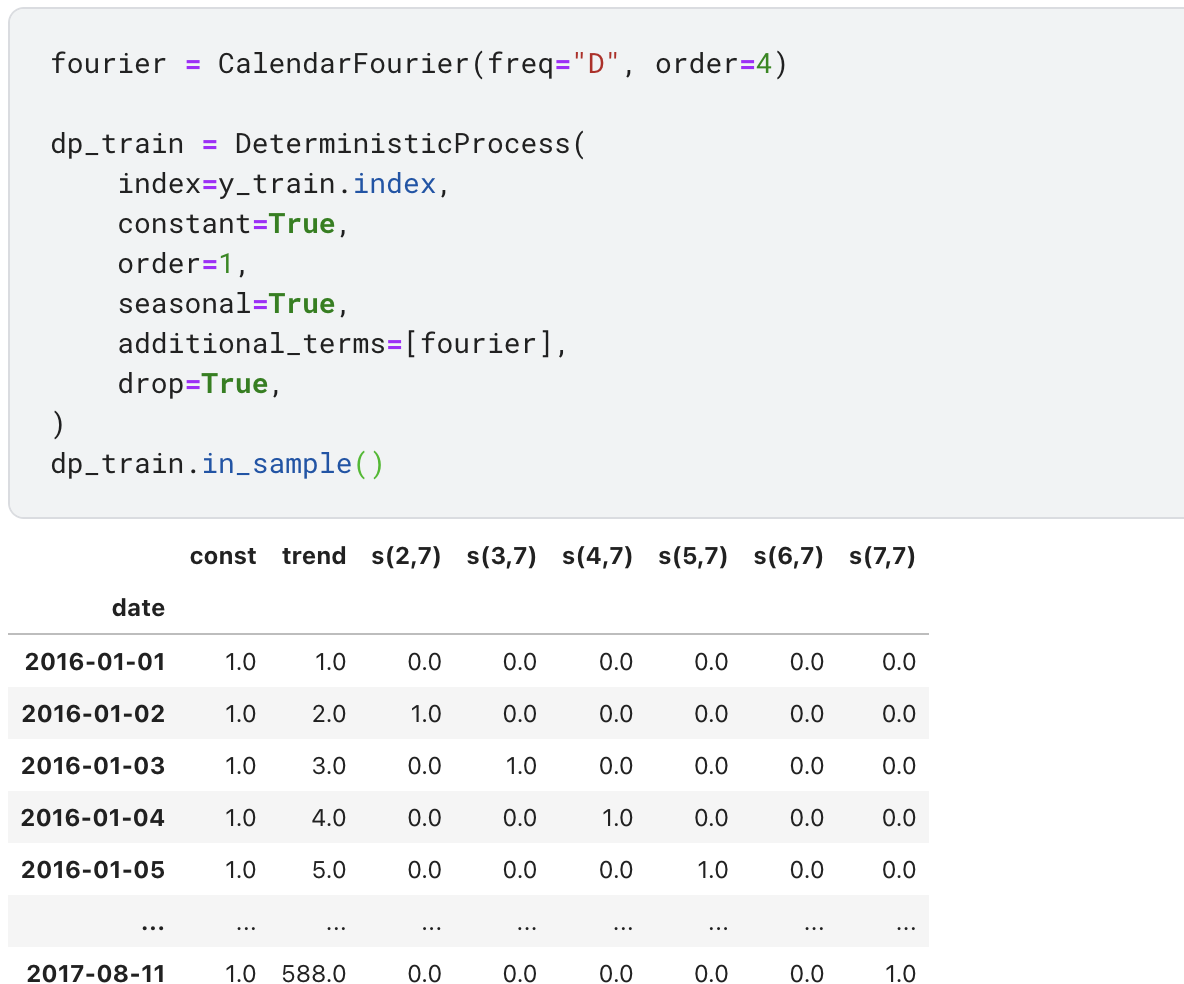Place cursor on index=y_train.index line

[277, 184]
